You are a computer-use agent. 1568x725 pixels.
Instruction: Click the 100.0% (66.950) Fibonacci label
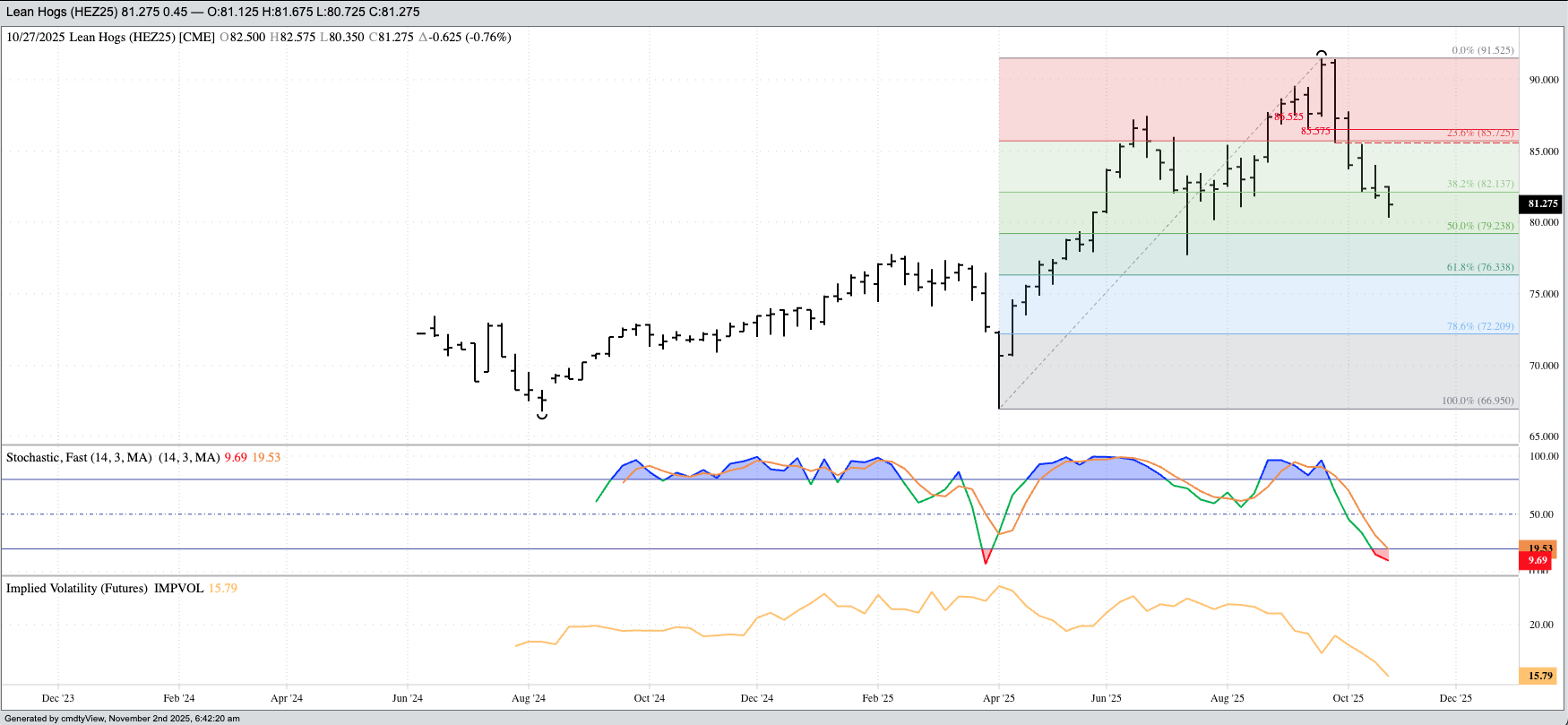tap(1477, 401)
